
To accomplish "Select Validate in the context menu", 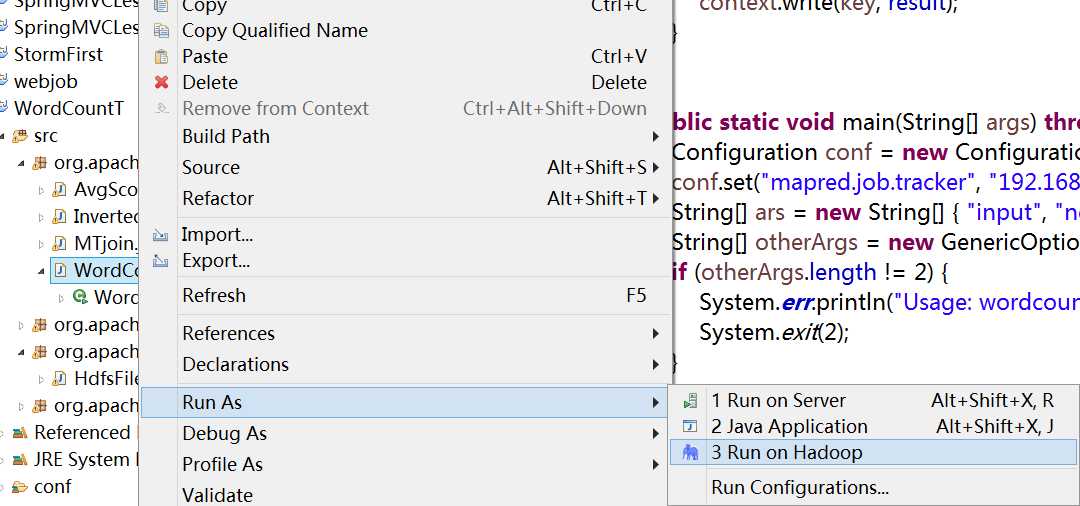I will pos(405,494).
